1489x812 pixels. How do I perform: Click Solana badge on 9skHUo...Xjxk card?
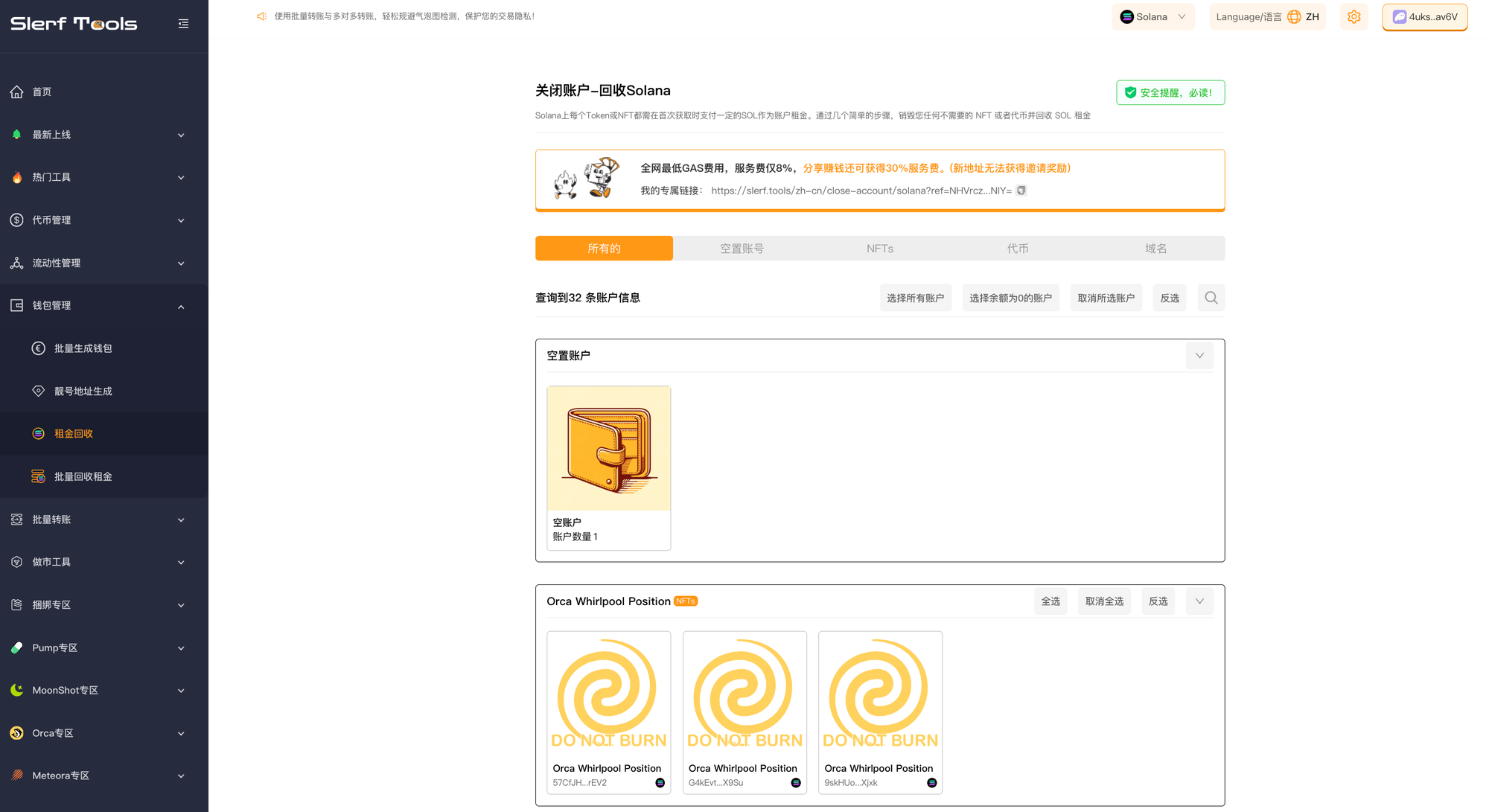click(x=932, y=783)
